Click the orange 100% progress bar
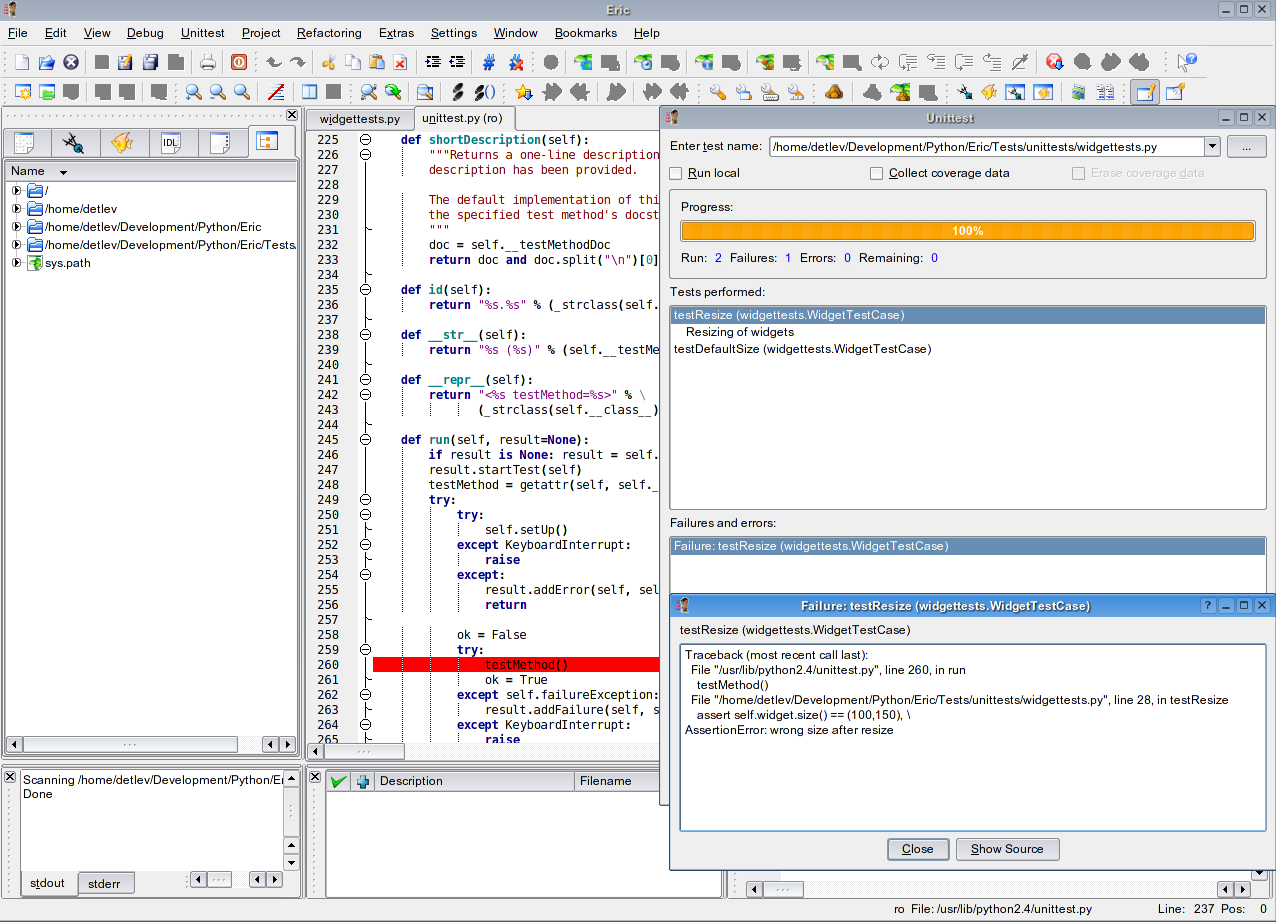1276x922 pixels. coord(967,231)
